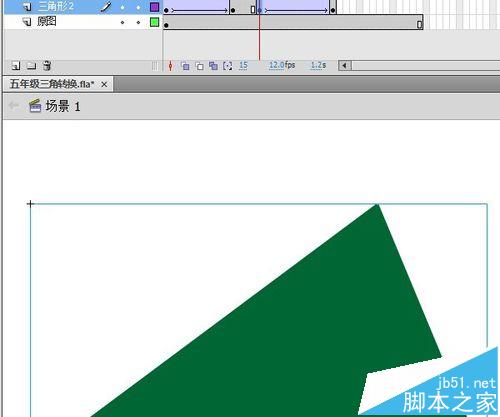500x417 pixels.
Task: Click the New Layer icon
Action: tap(16, 66)
